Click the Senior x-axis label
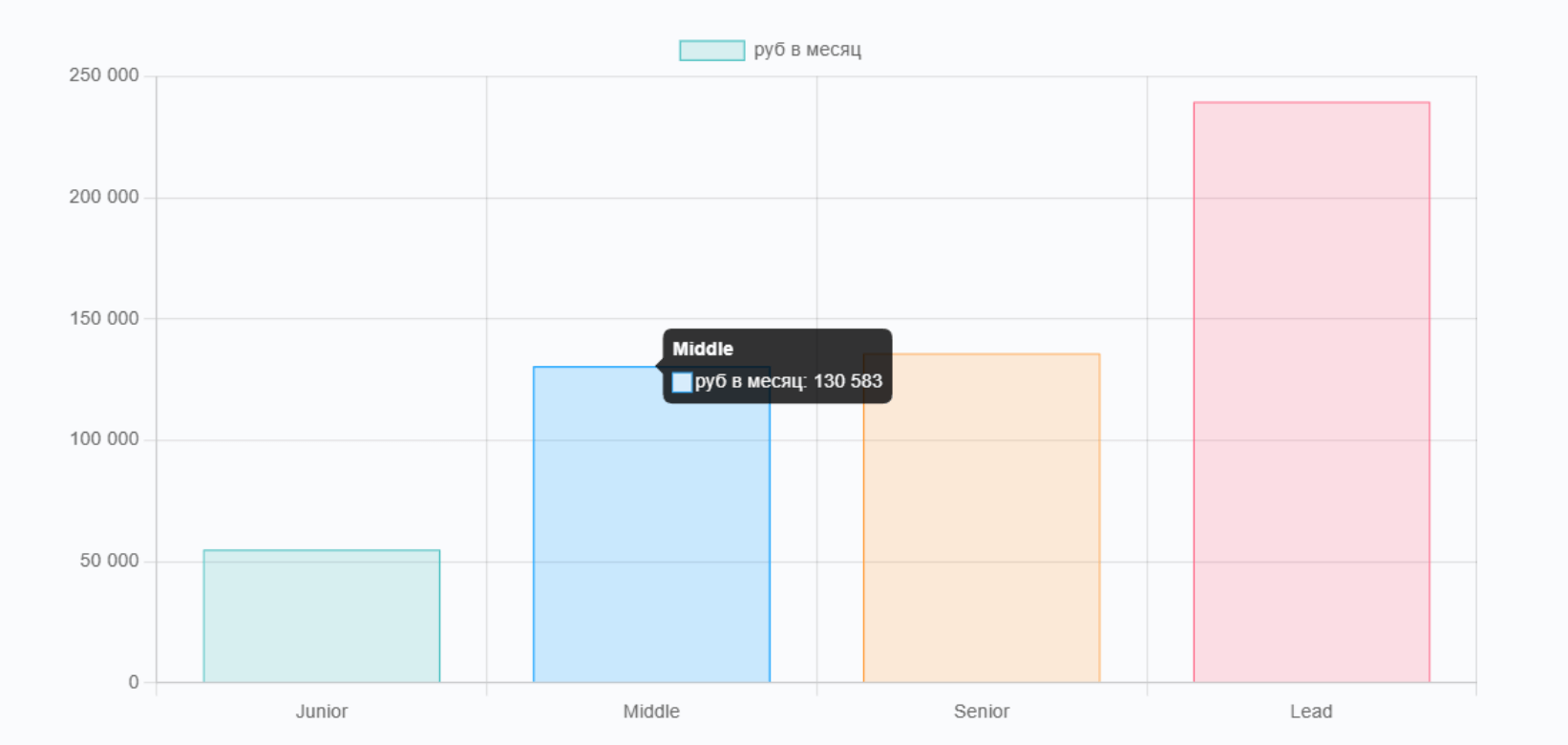Image resolution: width=1568 pixels, height=745 pixels. click(x=982, y=712)
